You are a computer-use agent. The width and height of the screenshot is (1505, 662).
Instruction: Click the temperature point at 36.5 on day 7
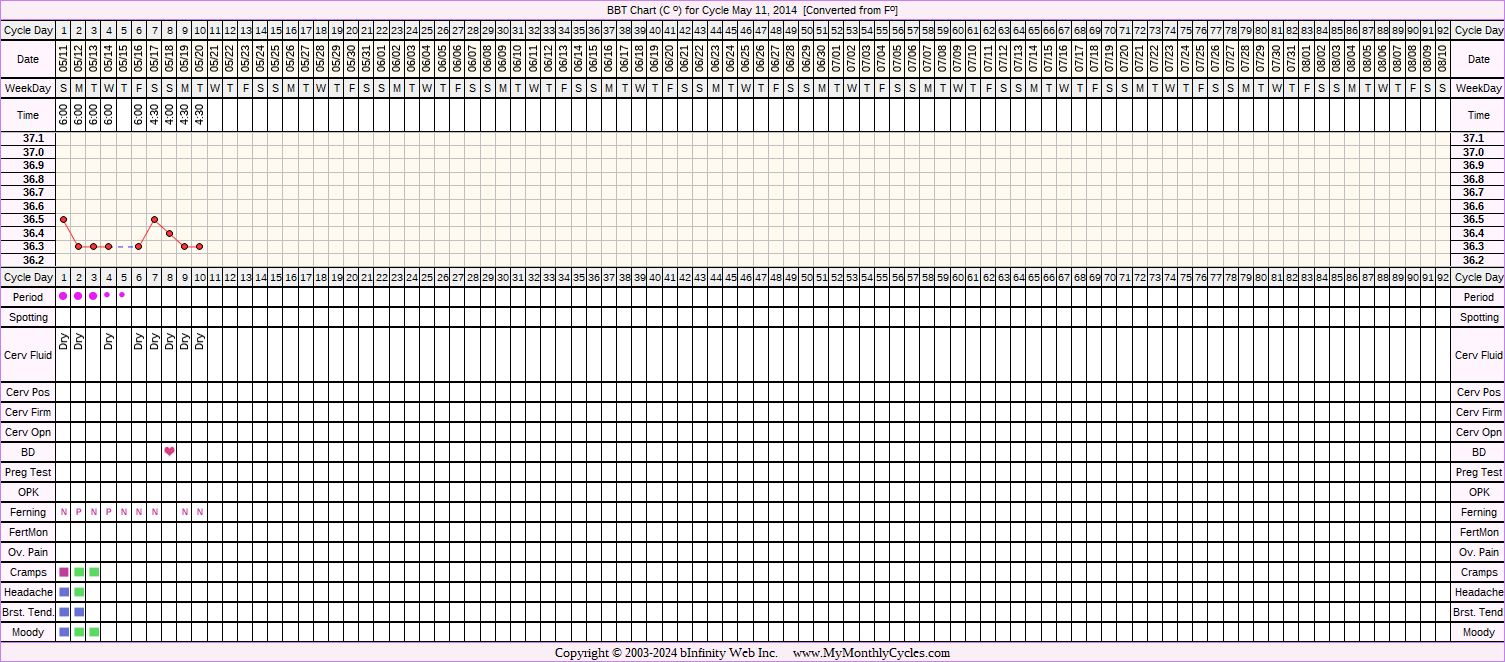154,219
